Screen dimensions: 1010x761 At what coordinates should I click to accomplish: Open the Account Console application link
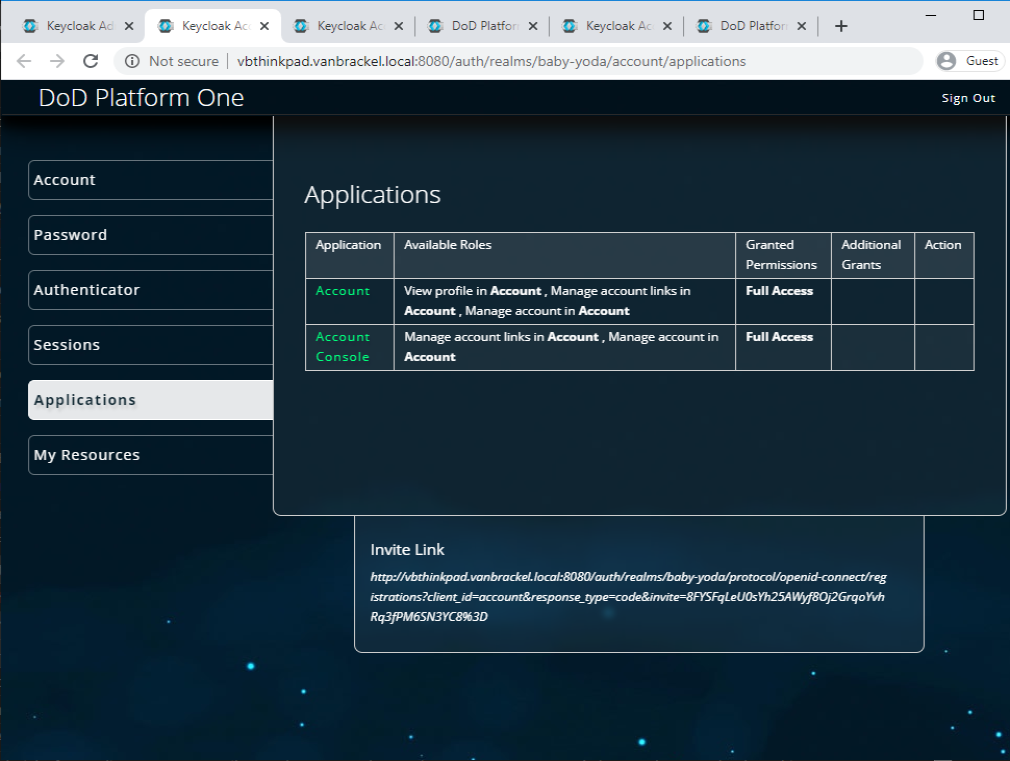(x=343, y=346)
